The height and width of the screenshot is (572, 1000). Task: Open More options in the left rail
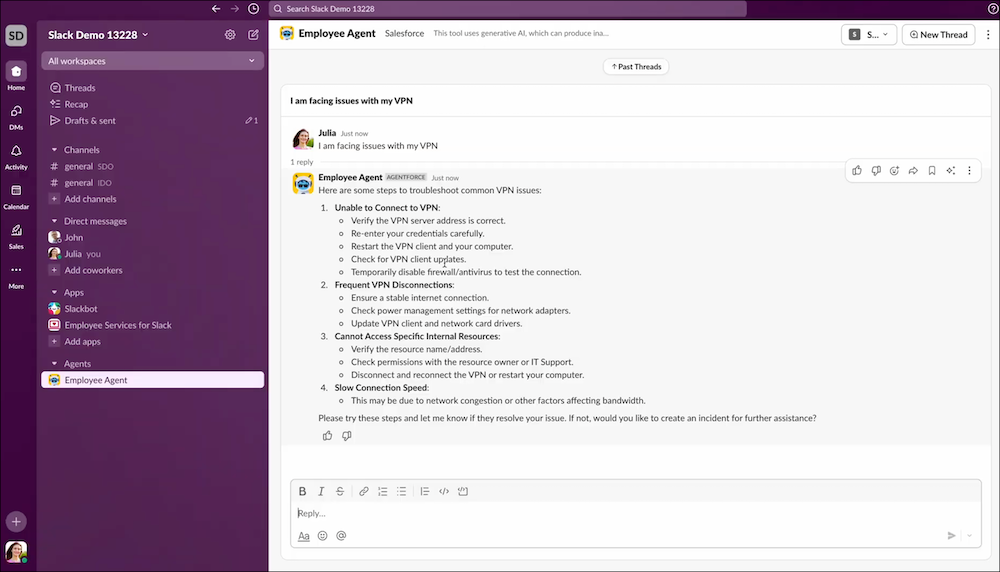[16, 276]
